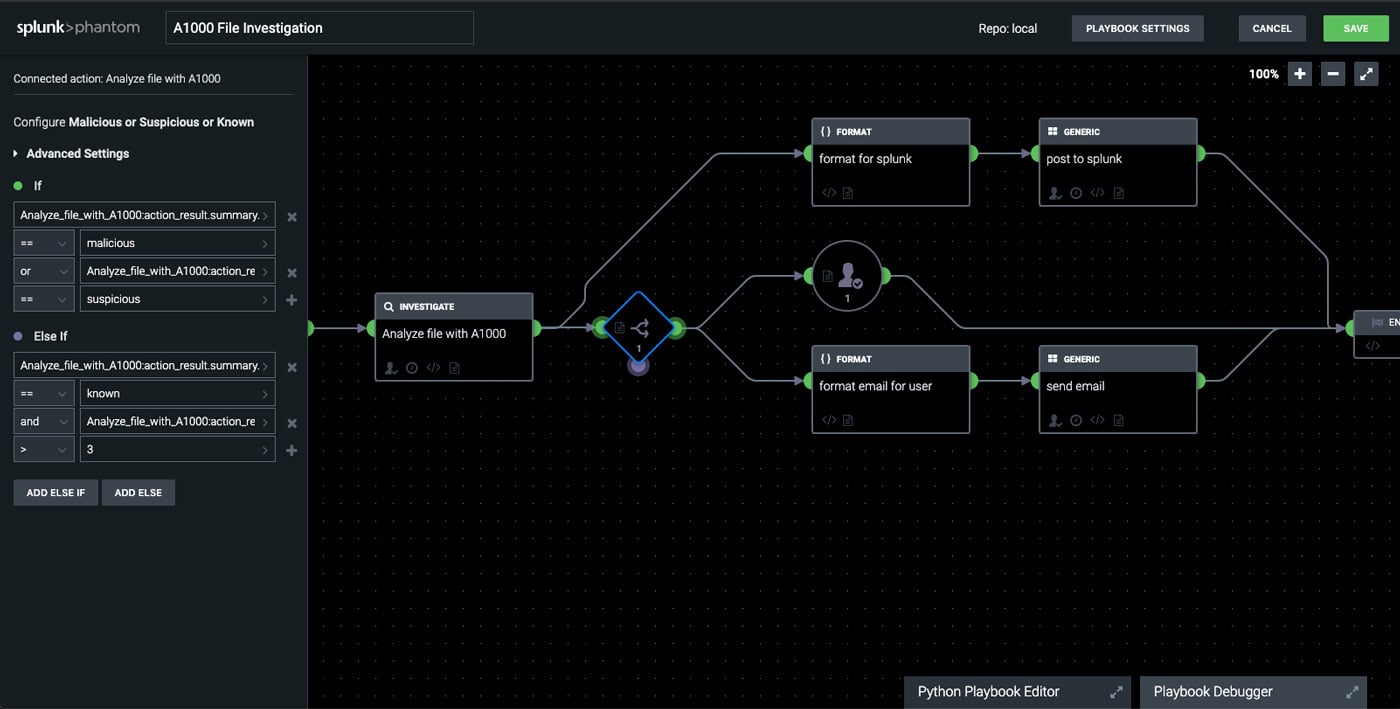Click user icon on send email block
The width and height of the screenshot is (1400, 709).
click(1055, 420)
